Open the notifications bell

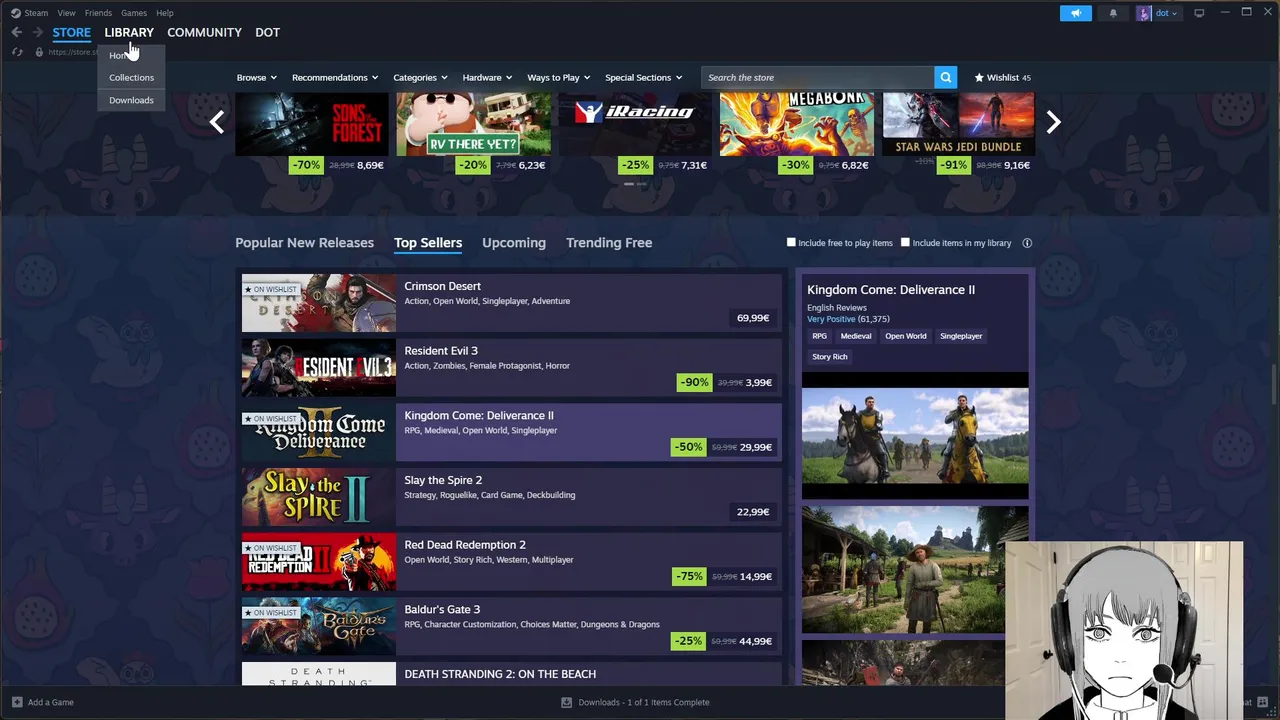pos(1113,13)
